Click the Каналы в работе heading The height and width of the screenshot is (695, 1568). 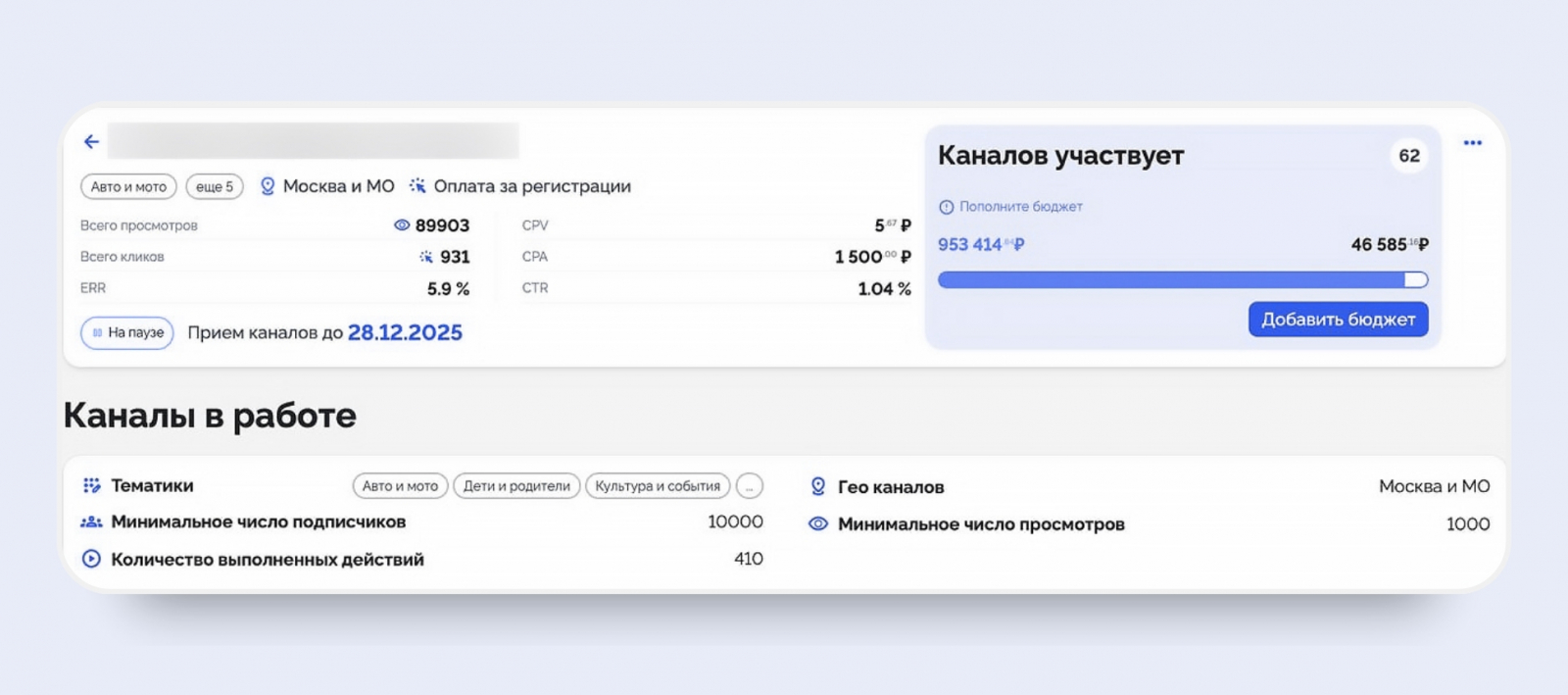coord(210,416)
